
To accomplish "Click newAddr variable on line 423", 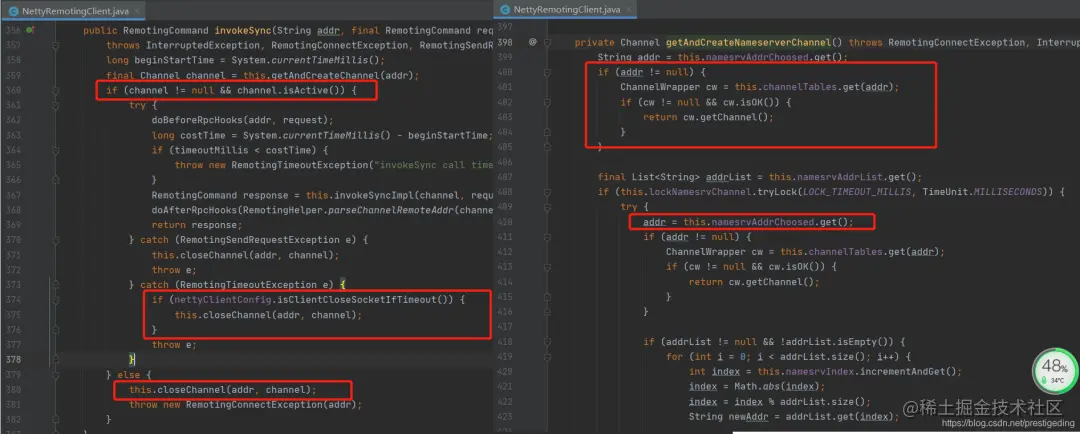I will (x=747, y=416).
